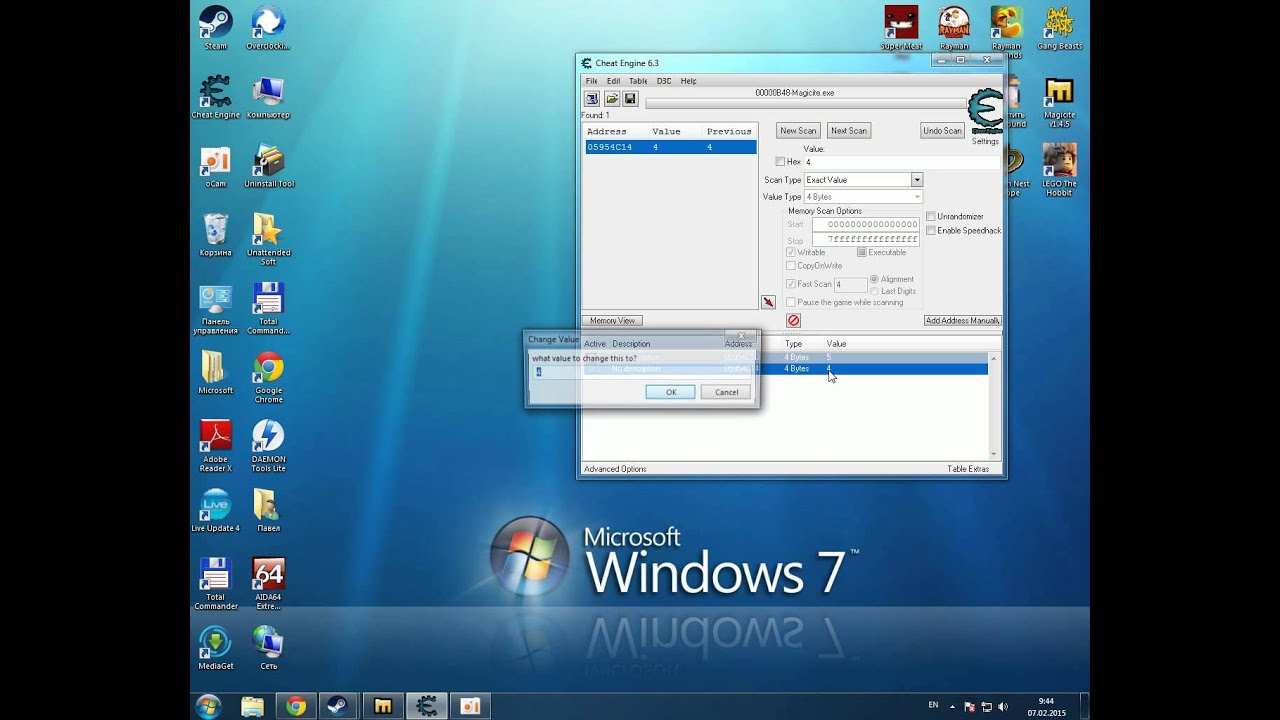Select the LEGO The Hobbit desktop shortcut
This screenshot has width=1280, height=720.
1059,170
